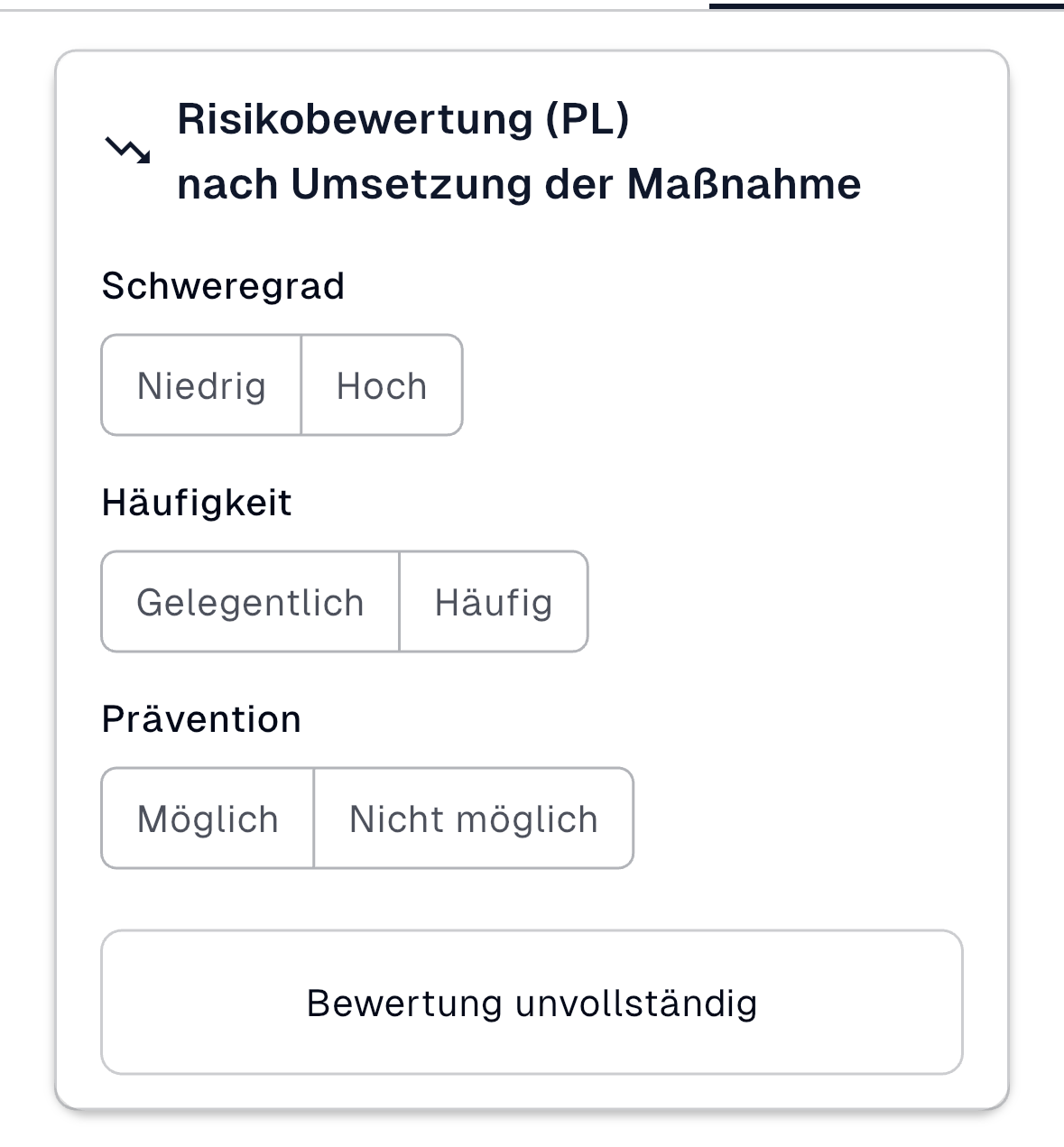Image resolution: width=1064 pixels, height=1147 pixels.
Task: Choose "Häufig" for Häufigkeit
Action: (494, 602)
